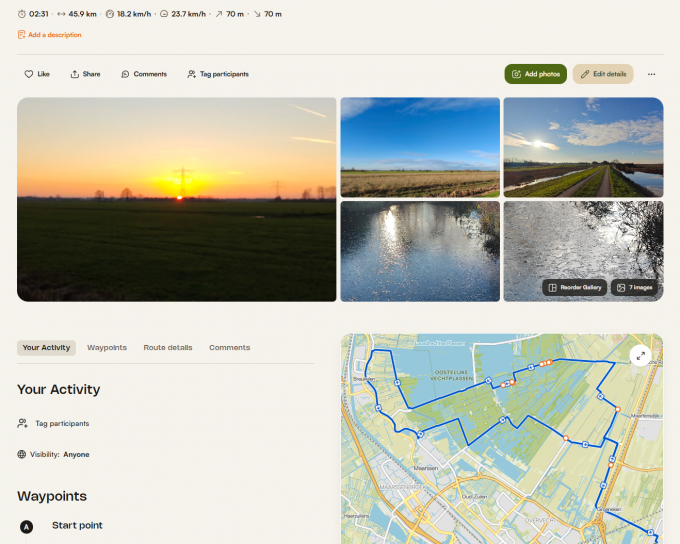Tag participants under Your Activity section

point(61,424)
